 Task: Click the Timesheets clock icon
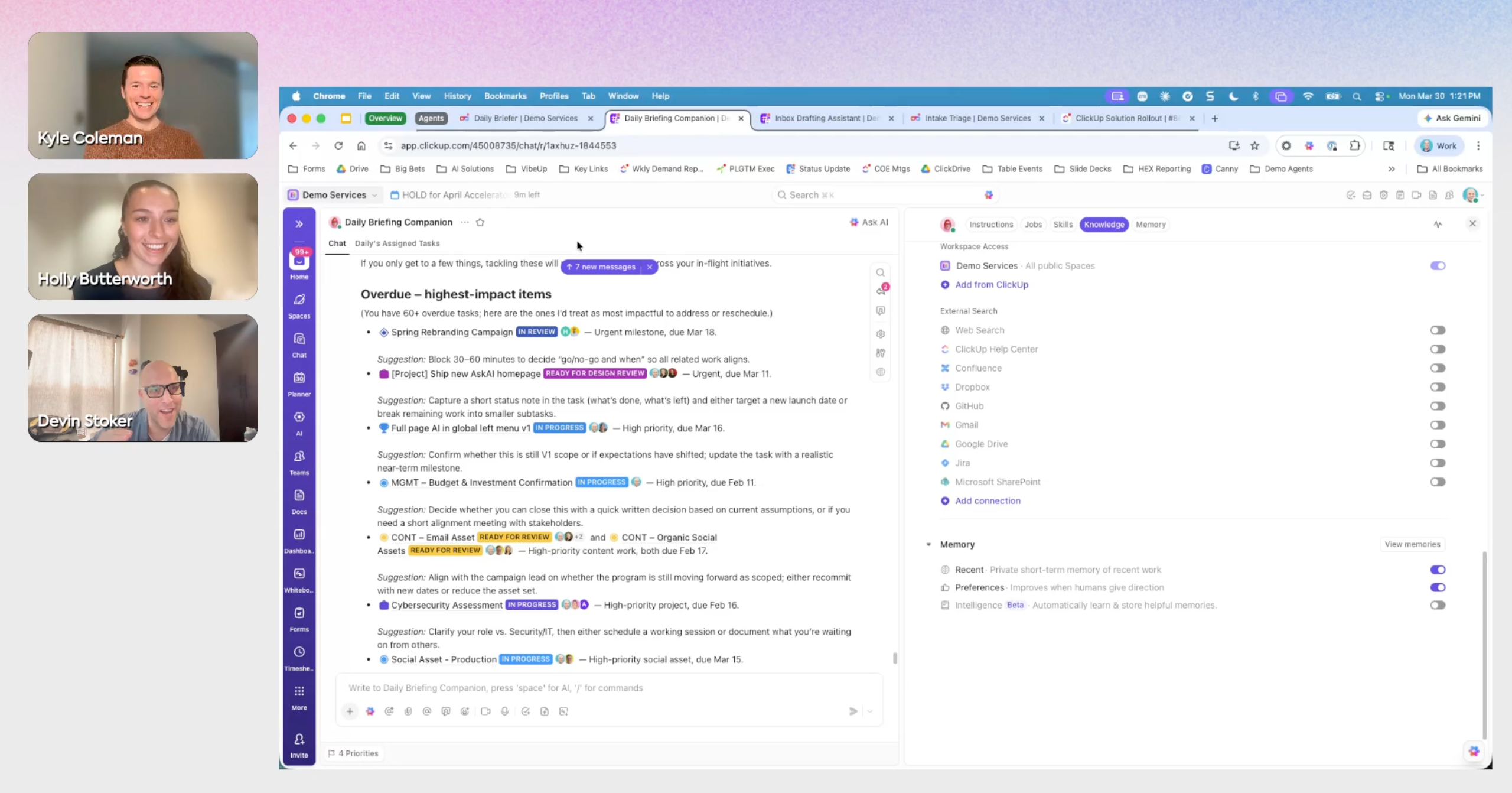click(x=299, y=652)
